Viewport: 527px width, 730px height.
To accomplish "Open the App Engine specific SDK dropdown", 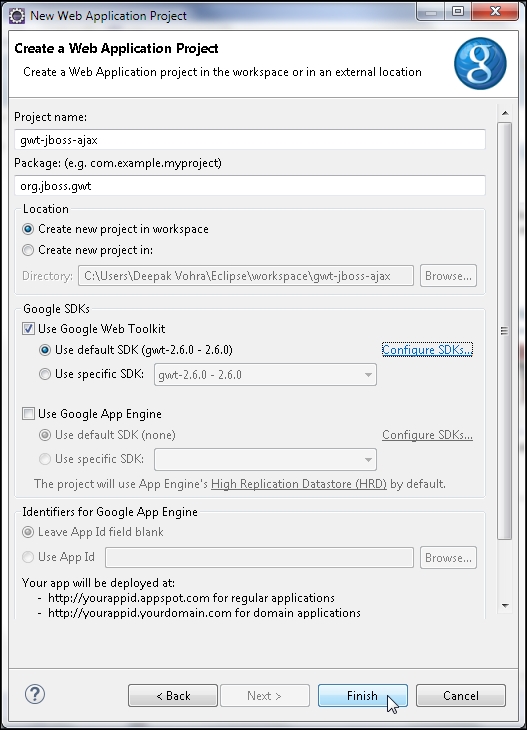I will click(x=265, y=460).
